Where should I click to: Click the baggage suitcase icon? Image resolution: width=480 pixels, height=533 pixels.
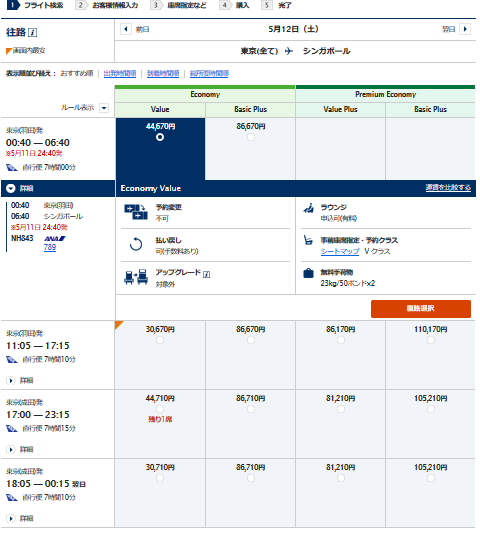coord(308,273)
